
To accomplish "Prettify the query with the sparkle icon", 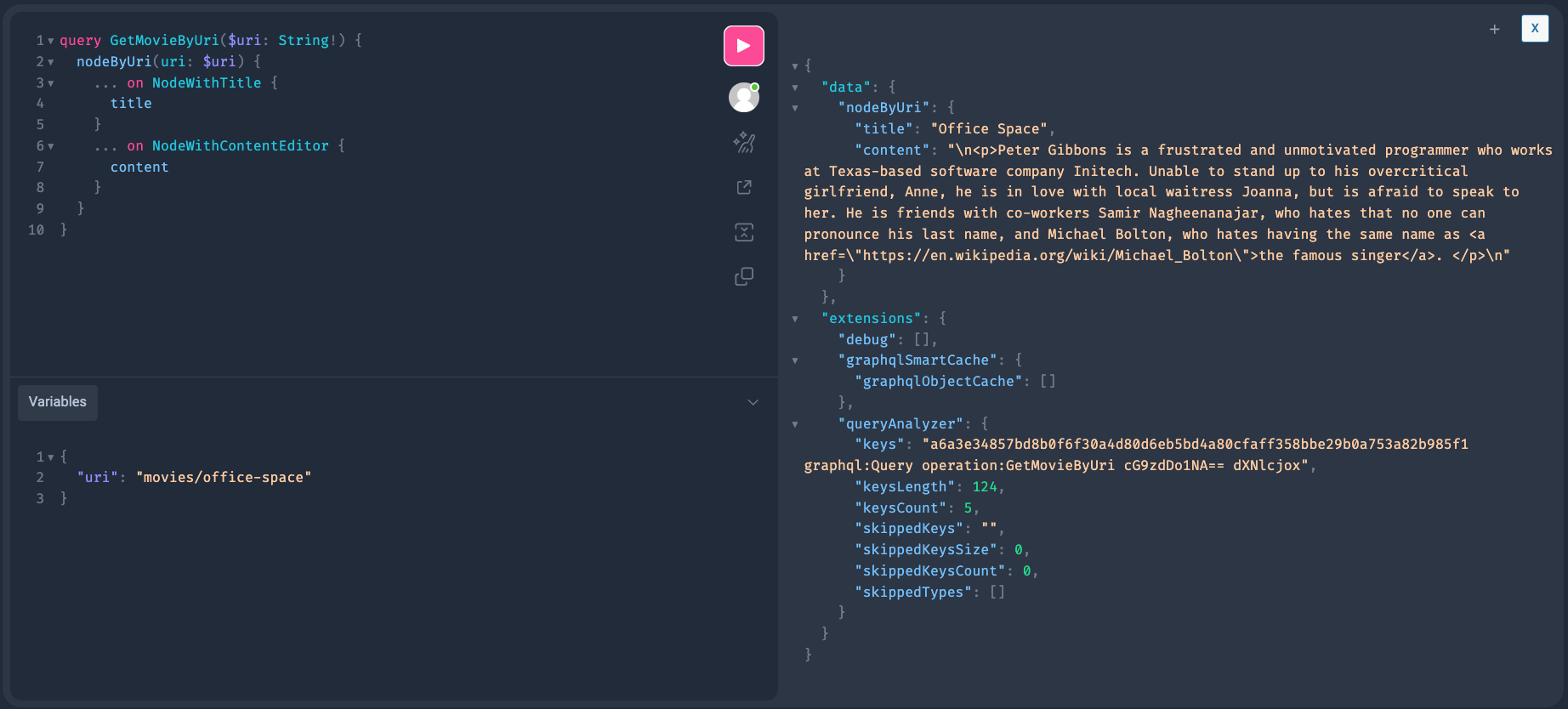I will [x=744, y=142].
